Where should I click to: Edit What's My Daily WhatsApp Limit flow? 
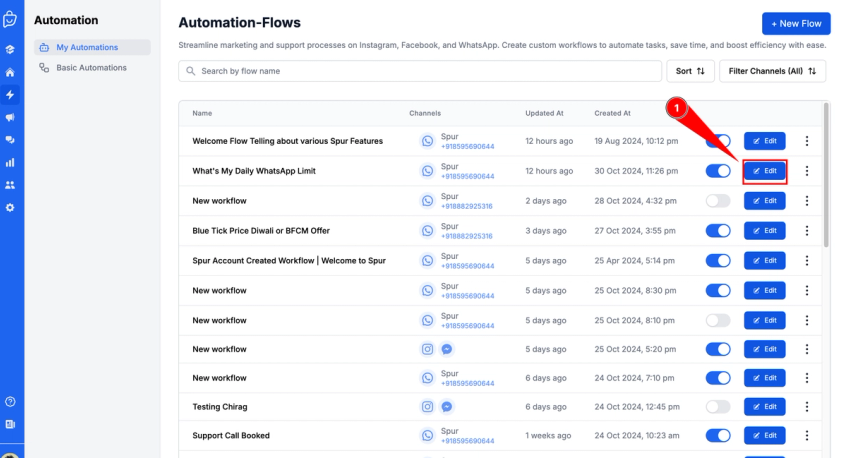tap(765, 171)
